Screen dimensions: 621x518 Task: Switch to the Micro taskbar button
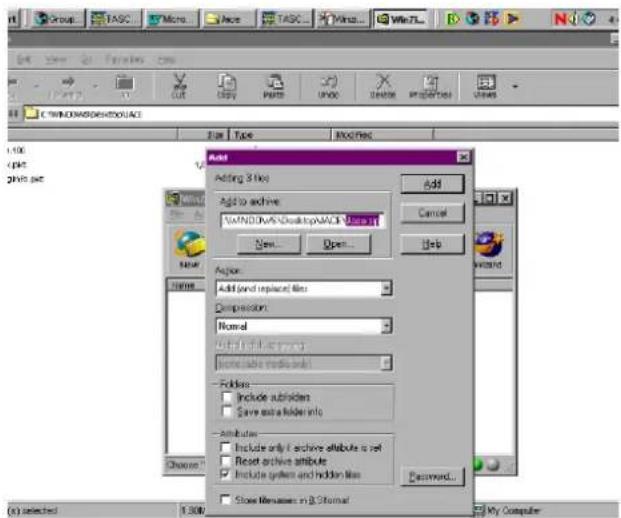tap(171, 19)
